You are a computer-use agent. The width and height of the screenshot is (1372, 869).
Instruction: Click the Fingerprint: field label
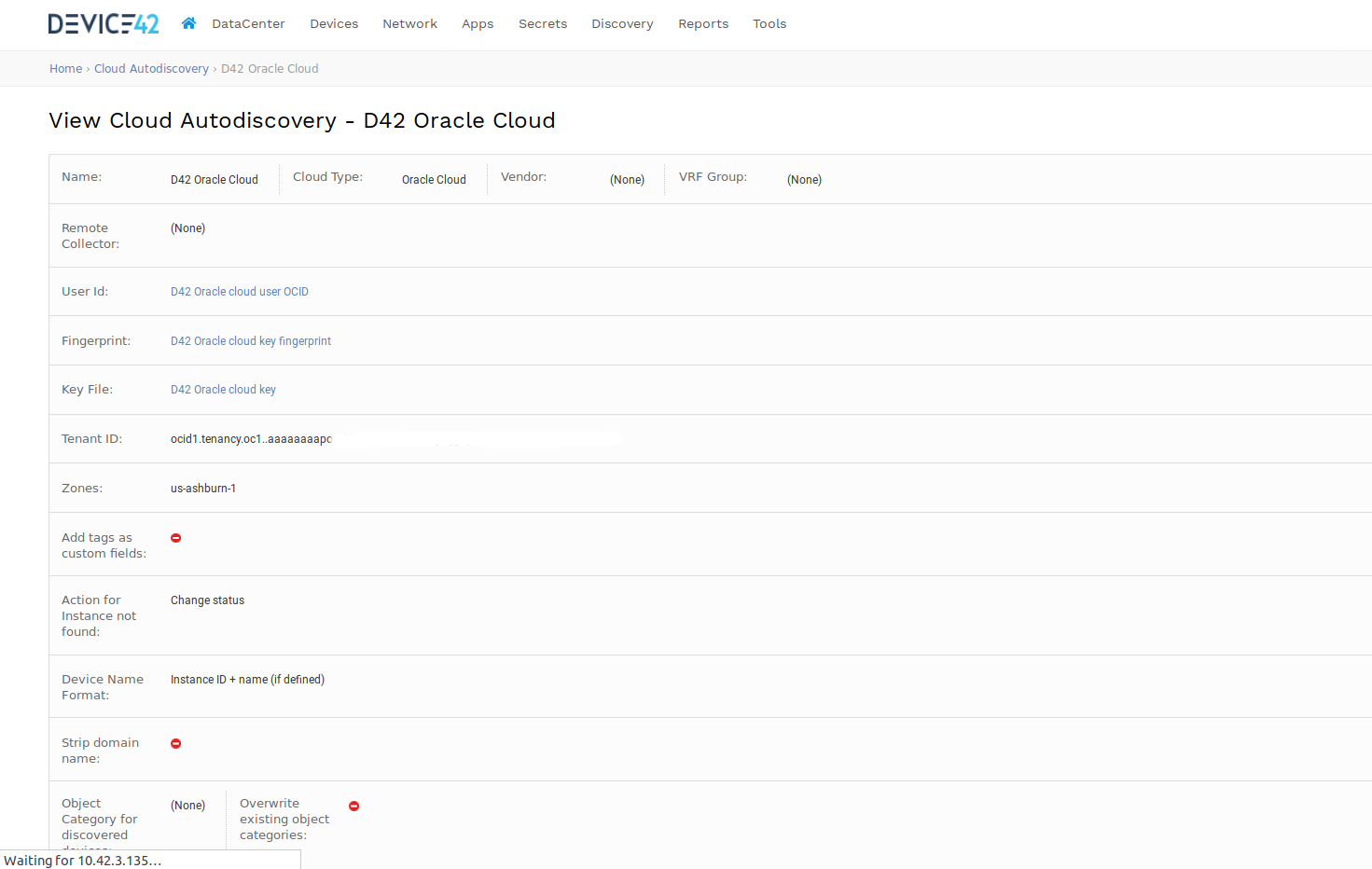tap(96, 341)
